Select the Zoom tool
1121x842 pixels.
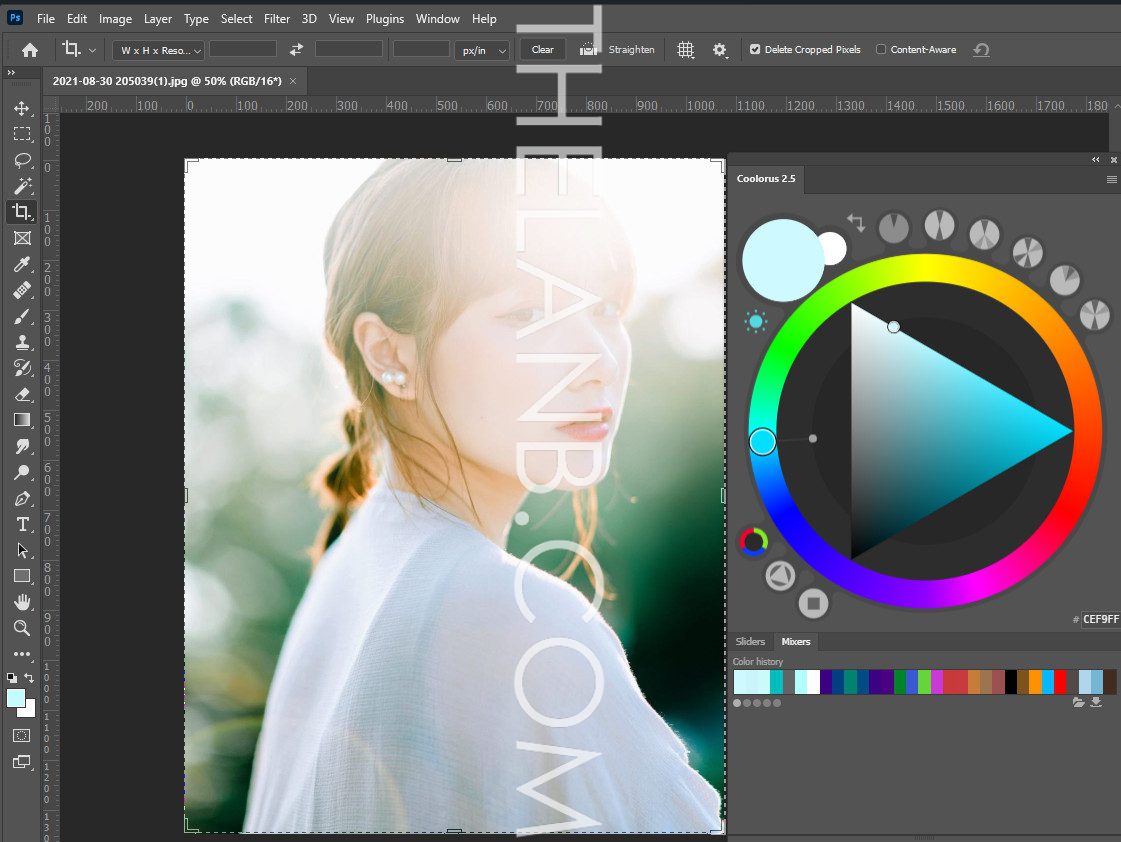tap(21, 628)
